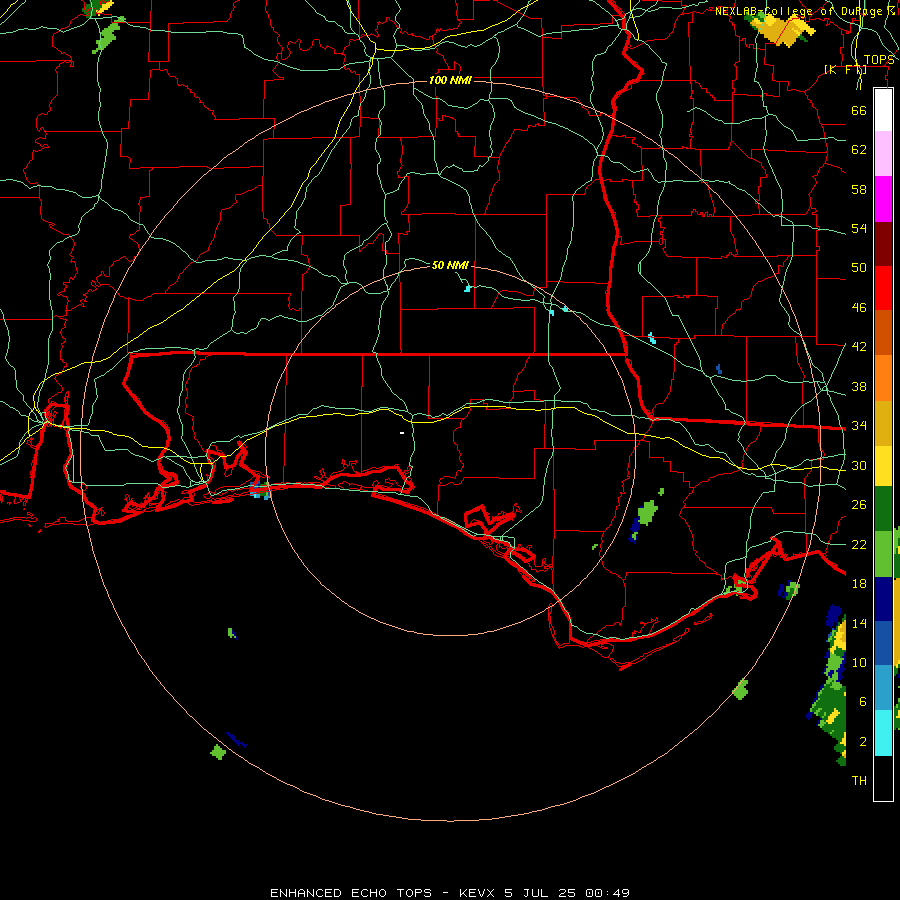Click the "TH" legend label
Image resolution: width=900 pixels, height=900 pixels.
point(859,781)
